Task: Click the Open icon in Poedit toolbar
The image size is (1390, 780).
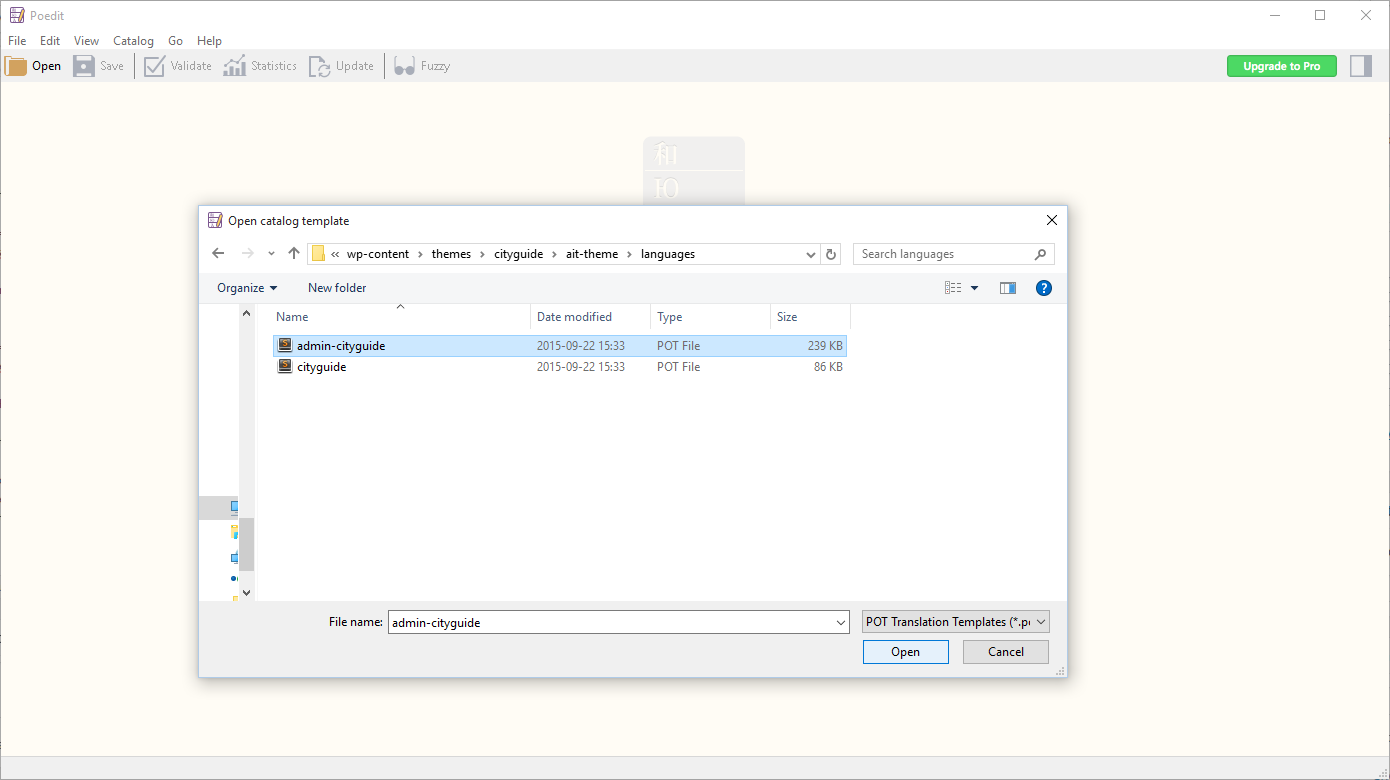Action: coord(17,65)
